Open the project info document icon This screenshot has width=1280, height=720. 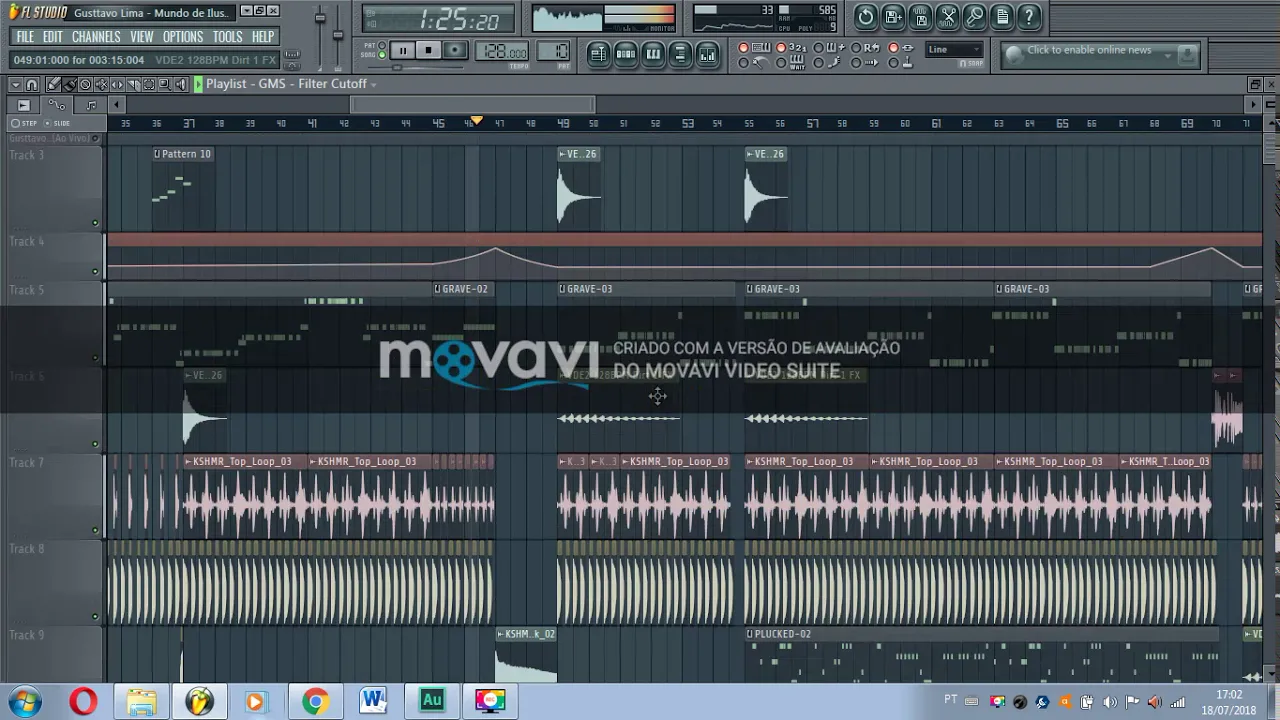(1002, 17)
